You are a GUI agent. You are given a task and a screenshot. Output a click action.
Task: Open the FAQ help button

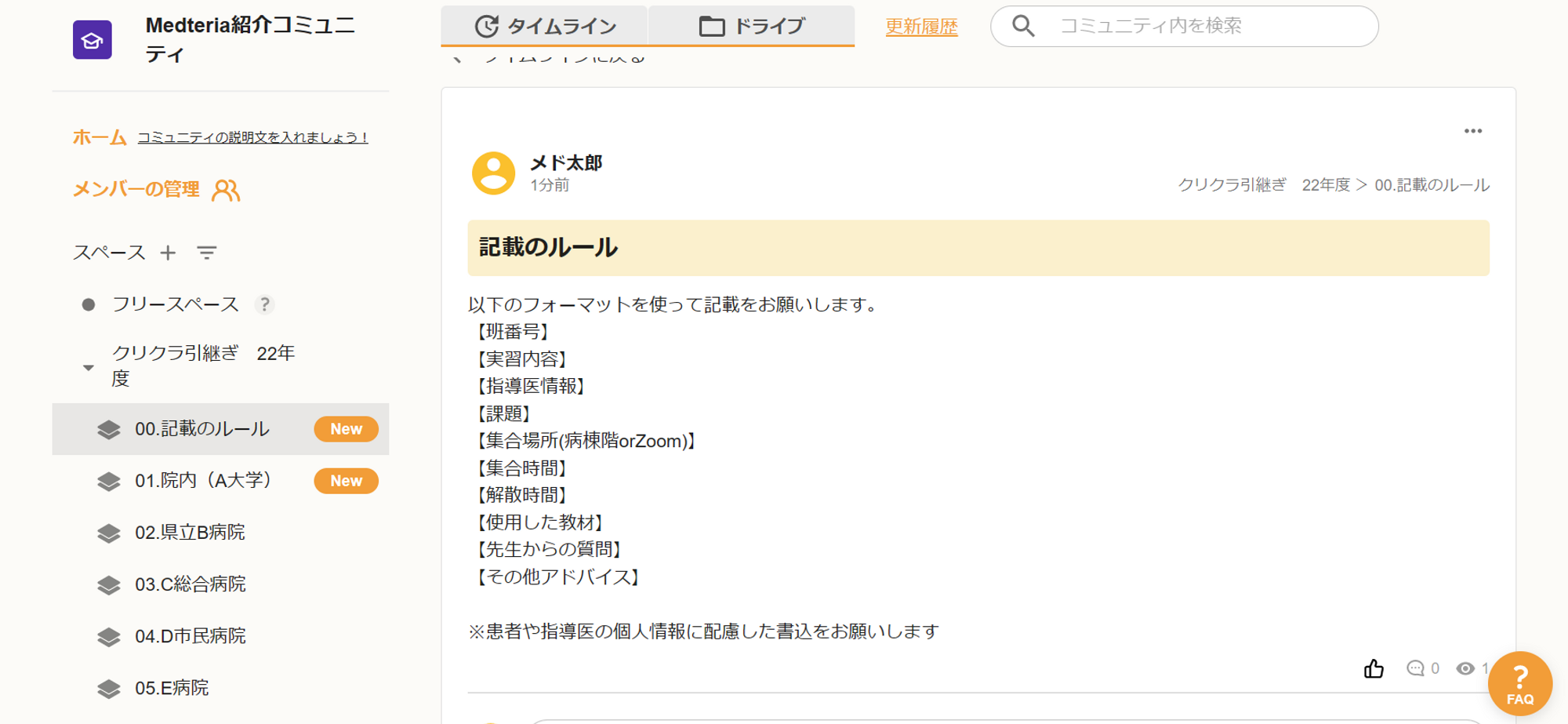click(1519, 684)
